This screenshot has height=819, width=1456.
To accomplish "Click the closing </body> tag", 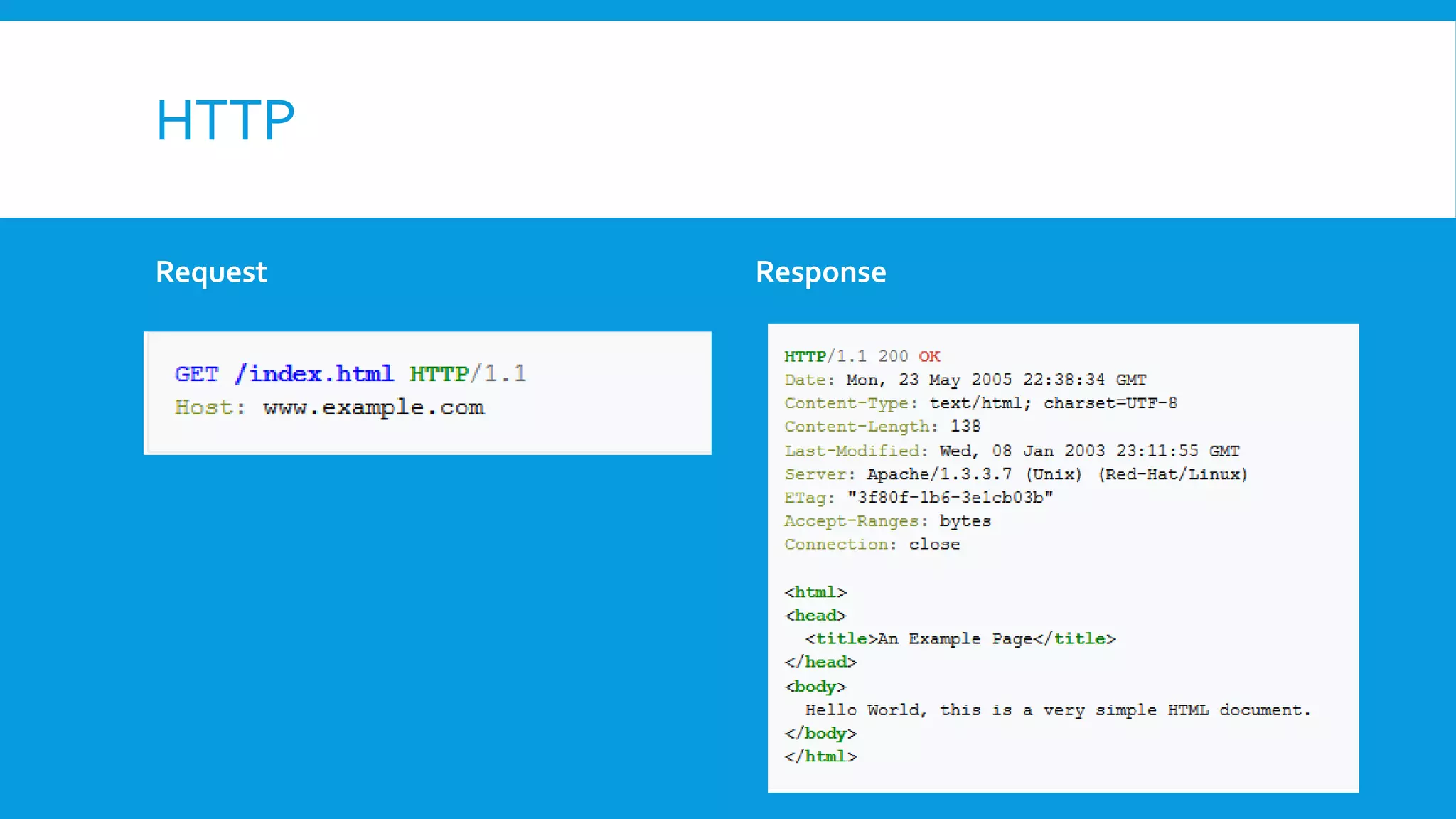I will coord(820,734).
